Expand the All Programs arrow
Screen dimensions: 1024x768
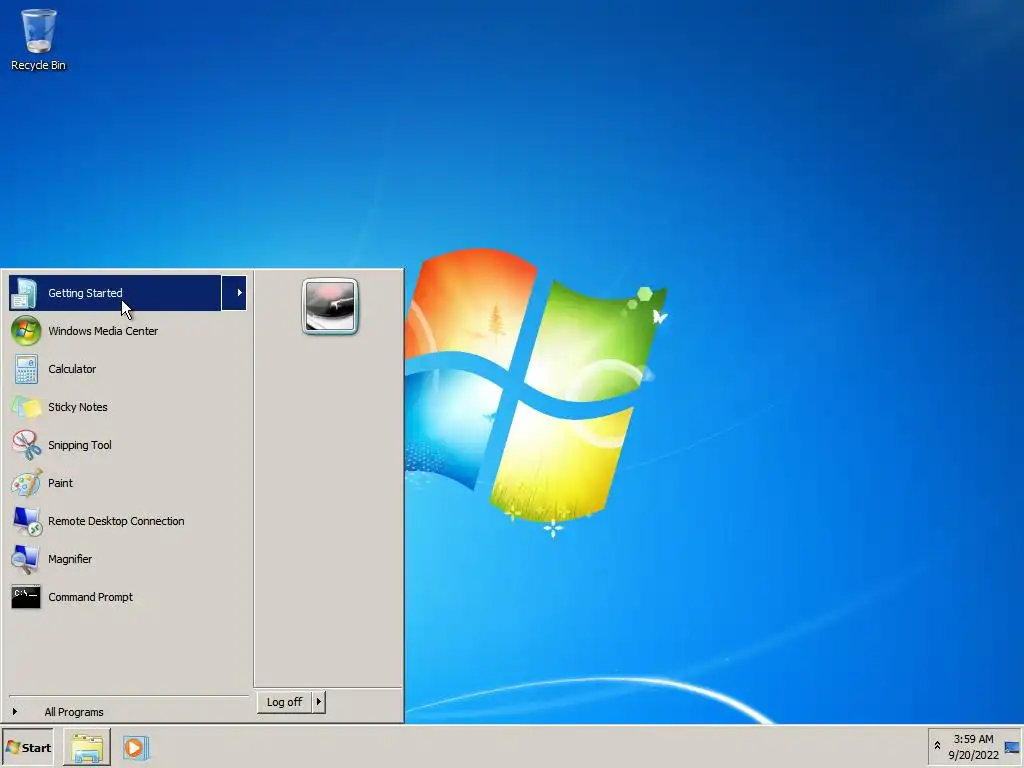coord(14,712)
